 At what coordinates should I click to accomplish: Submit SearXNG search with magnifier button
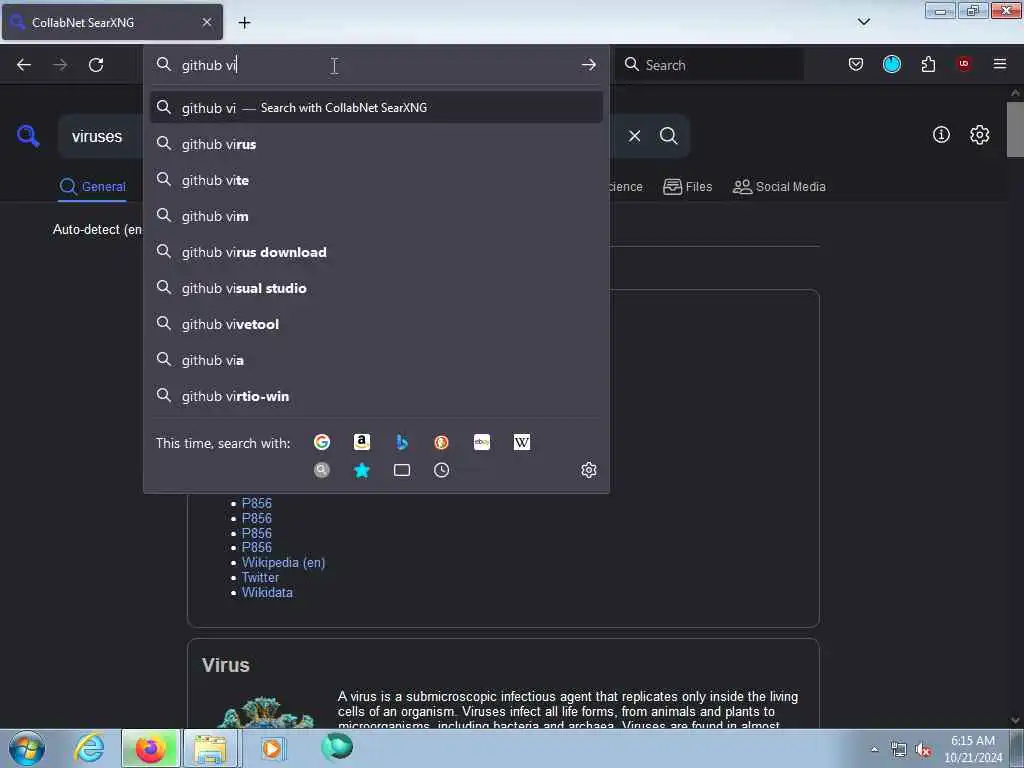tap(669, 136)
